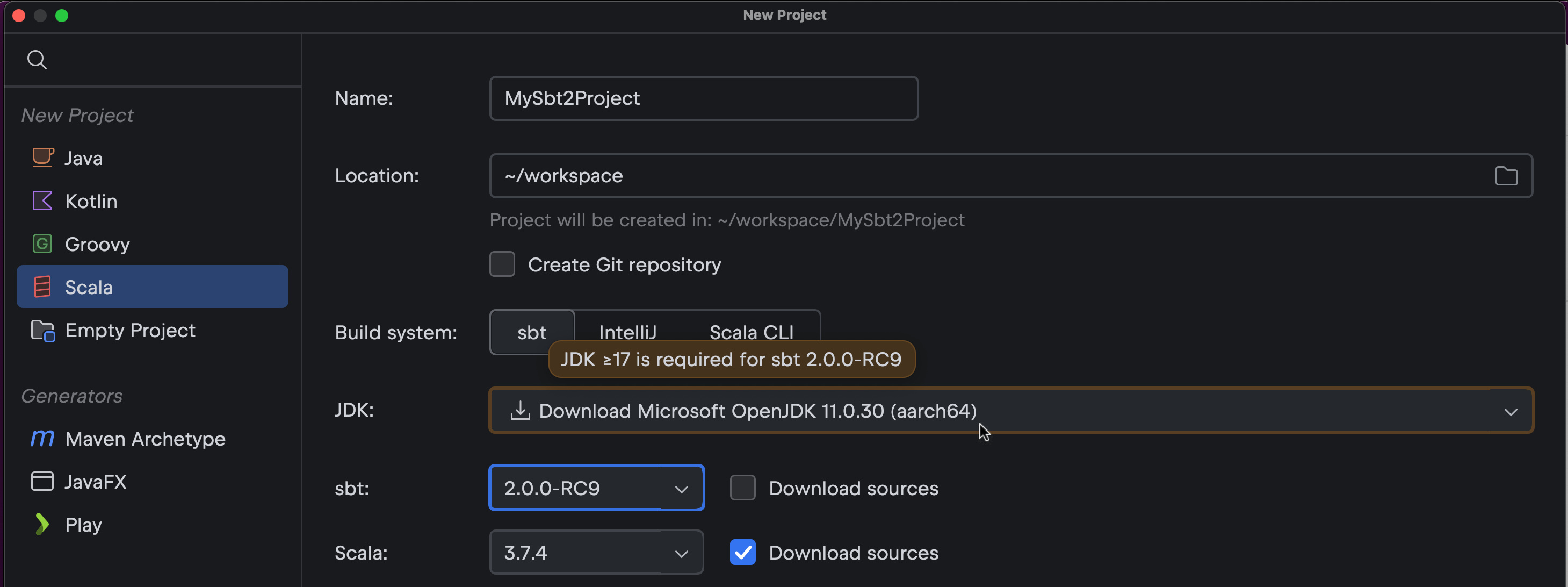Select the Kotlin project generator
Screen dimensions: 1568x587
click(91, 201)
